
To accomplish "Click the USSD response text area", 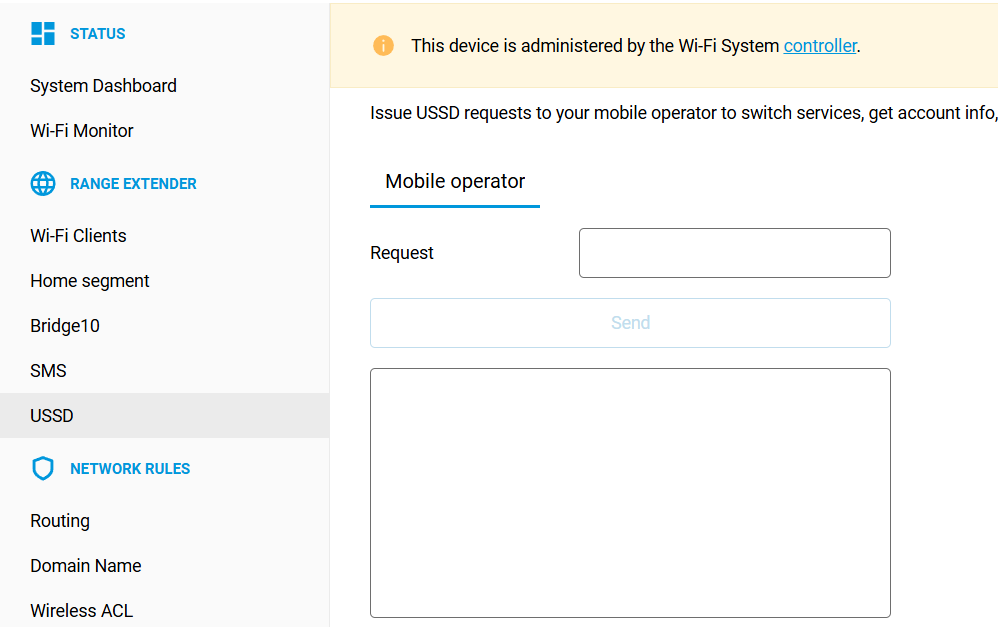I will (630, 490).
